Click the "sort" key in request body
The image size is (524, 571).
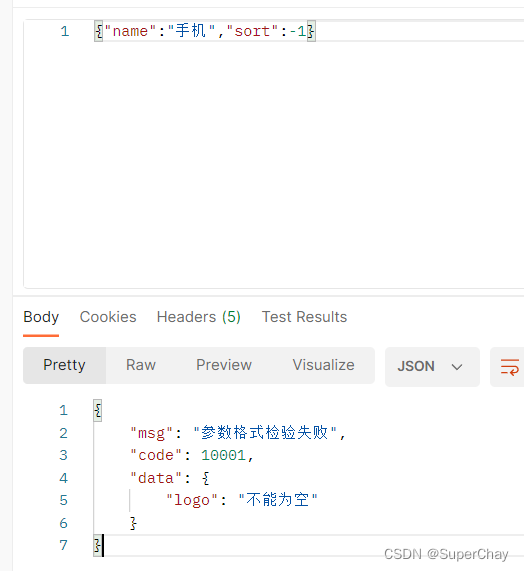(252, 31)
